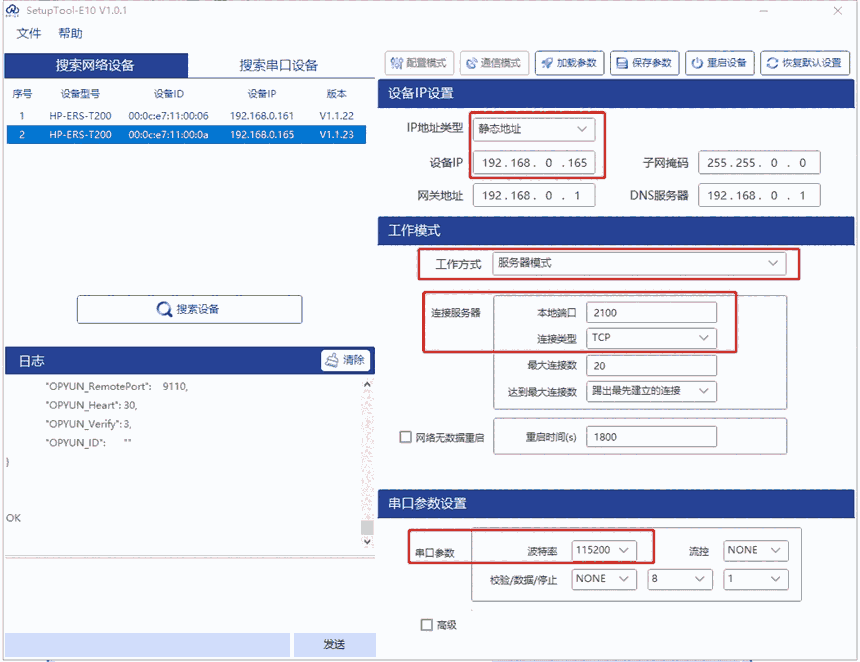This screenshot has width=860, height=662.
Task: Click the 配置模式 toolbar icon
Action: pos(397,63)
